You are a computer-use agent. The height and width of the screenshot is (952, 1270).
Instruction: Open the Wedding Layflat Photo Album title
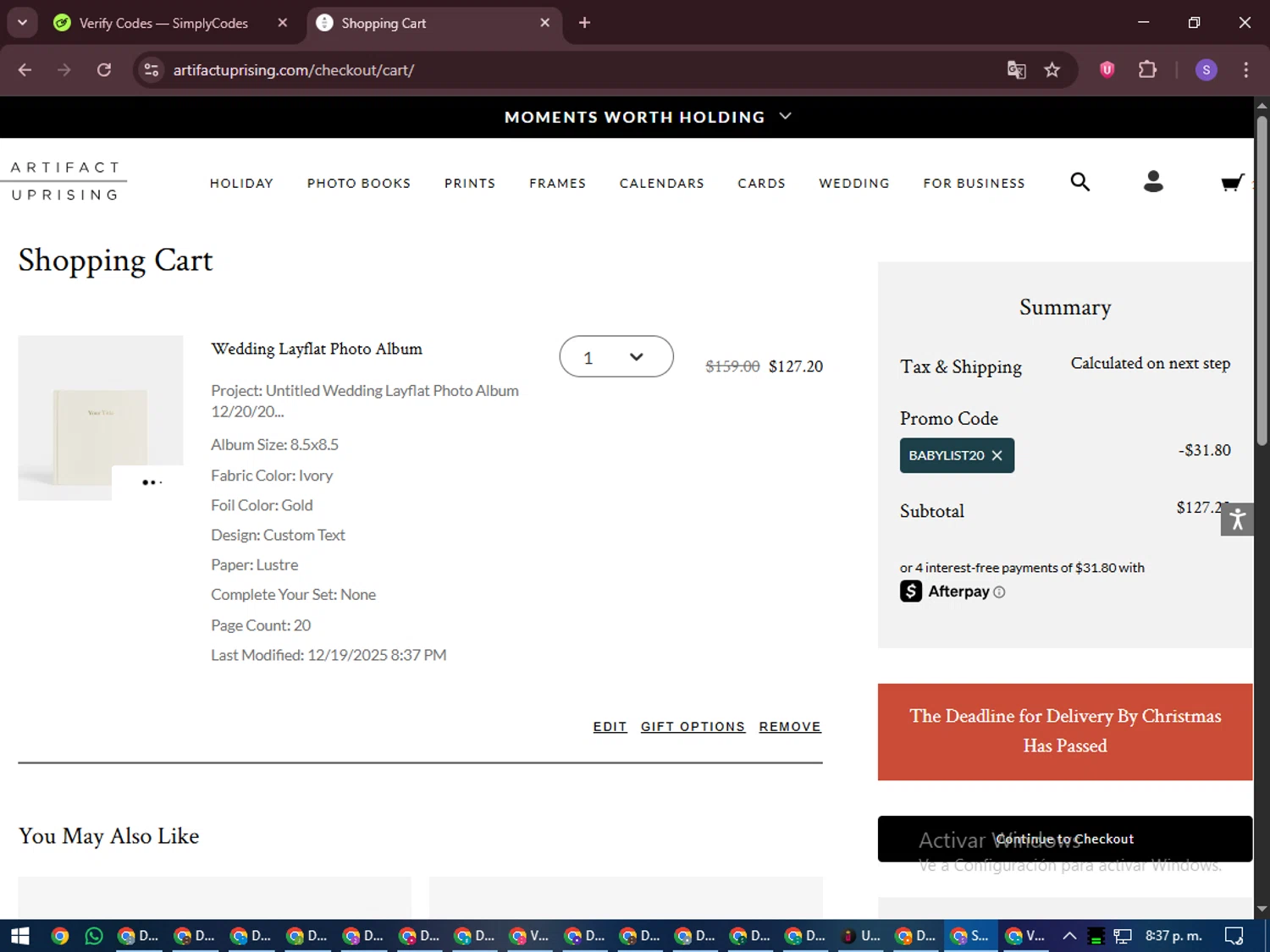(317, 349)
